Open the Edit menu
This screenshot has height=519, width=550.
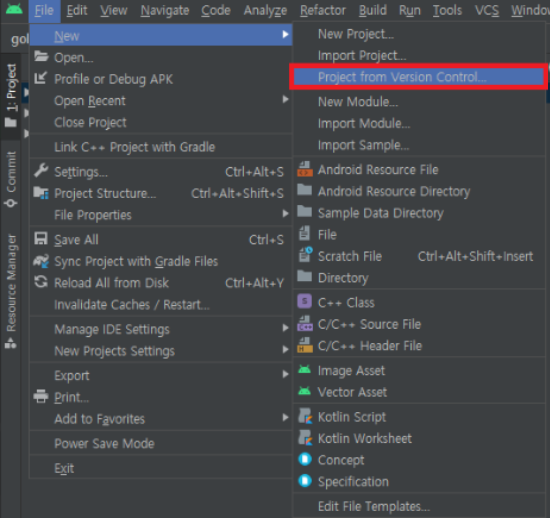77,11
